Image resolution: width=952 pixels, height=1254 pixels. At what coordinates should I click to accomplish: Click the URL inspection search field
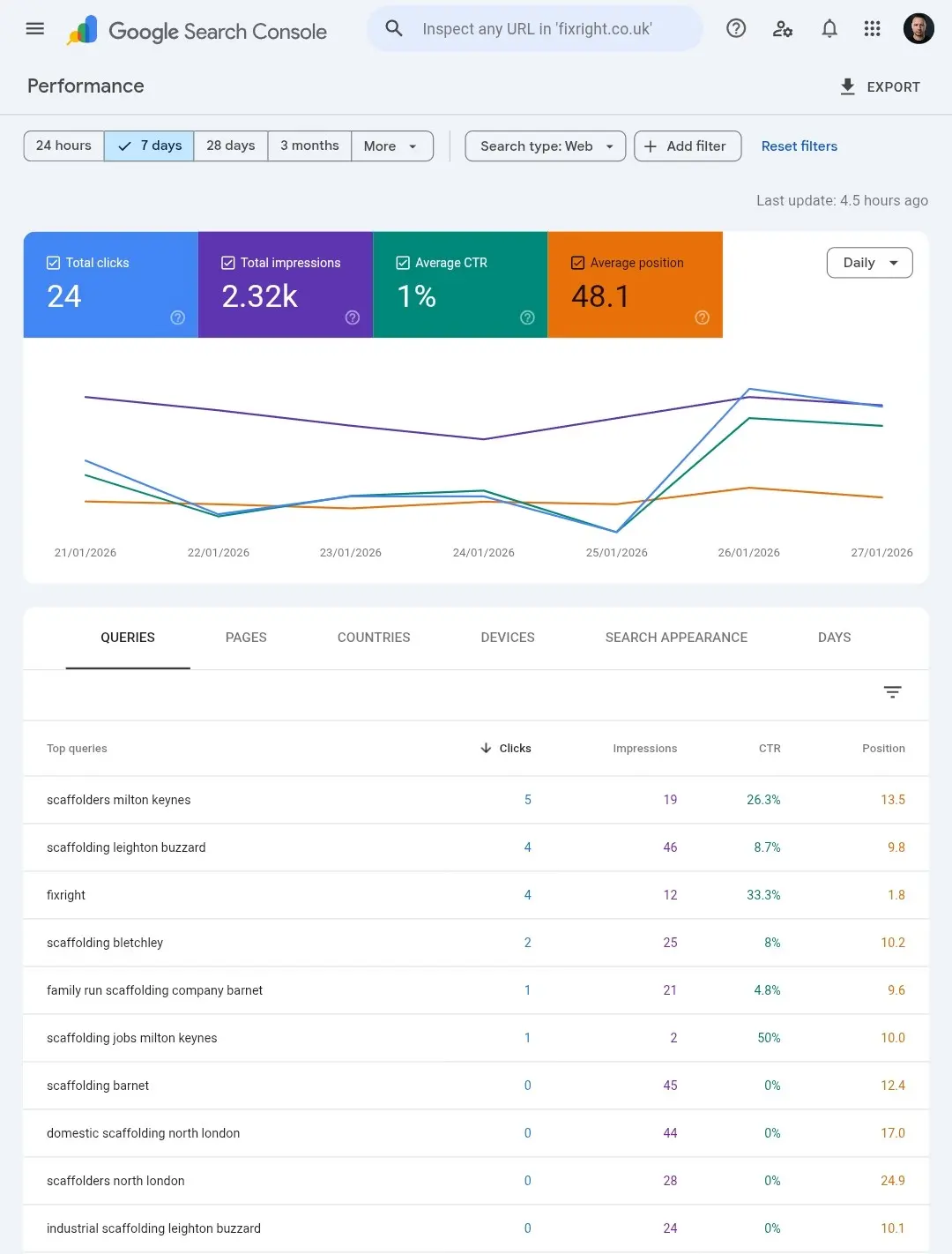(x=534, y=28)
